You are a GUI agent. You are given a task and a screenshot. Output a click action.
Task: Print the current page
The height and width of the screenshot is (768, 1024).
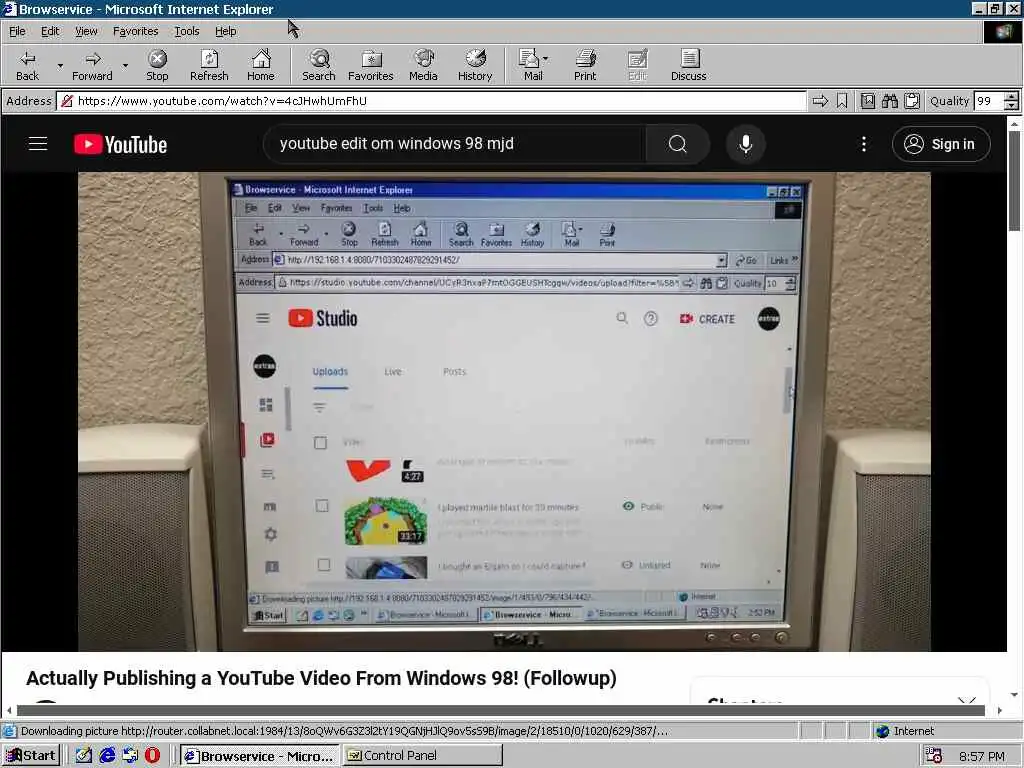[x=585, y=65]
